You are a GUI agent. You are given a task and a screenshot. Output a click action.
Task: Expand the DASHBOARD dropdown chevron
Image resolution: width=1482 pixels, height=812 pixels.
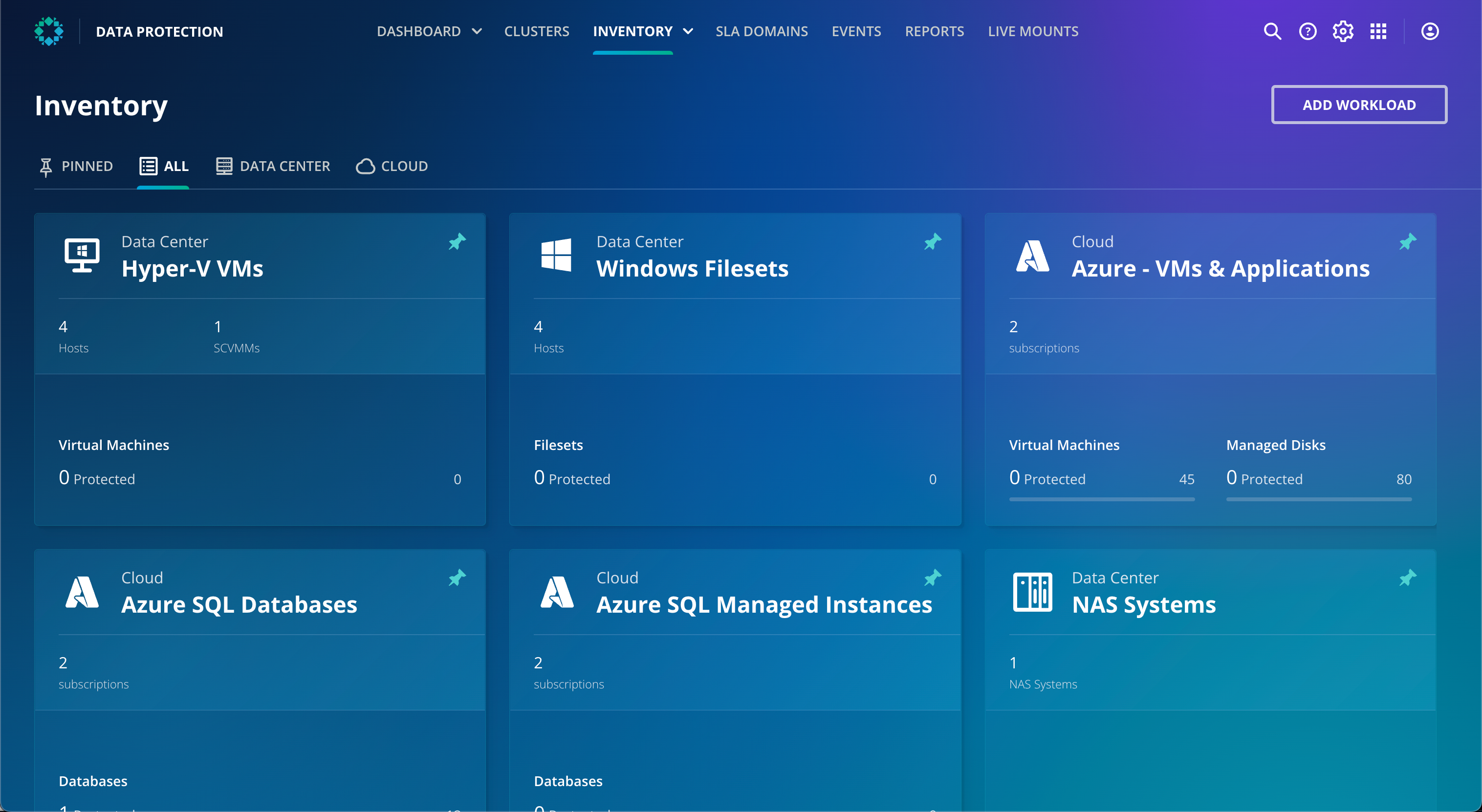pos(477,32)
